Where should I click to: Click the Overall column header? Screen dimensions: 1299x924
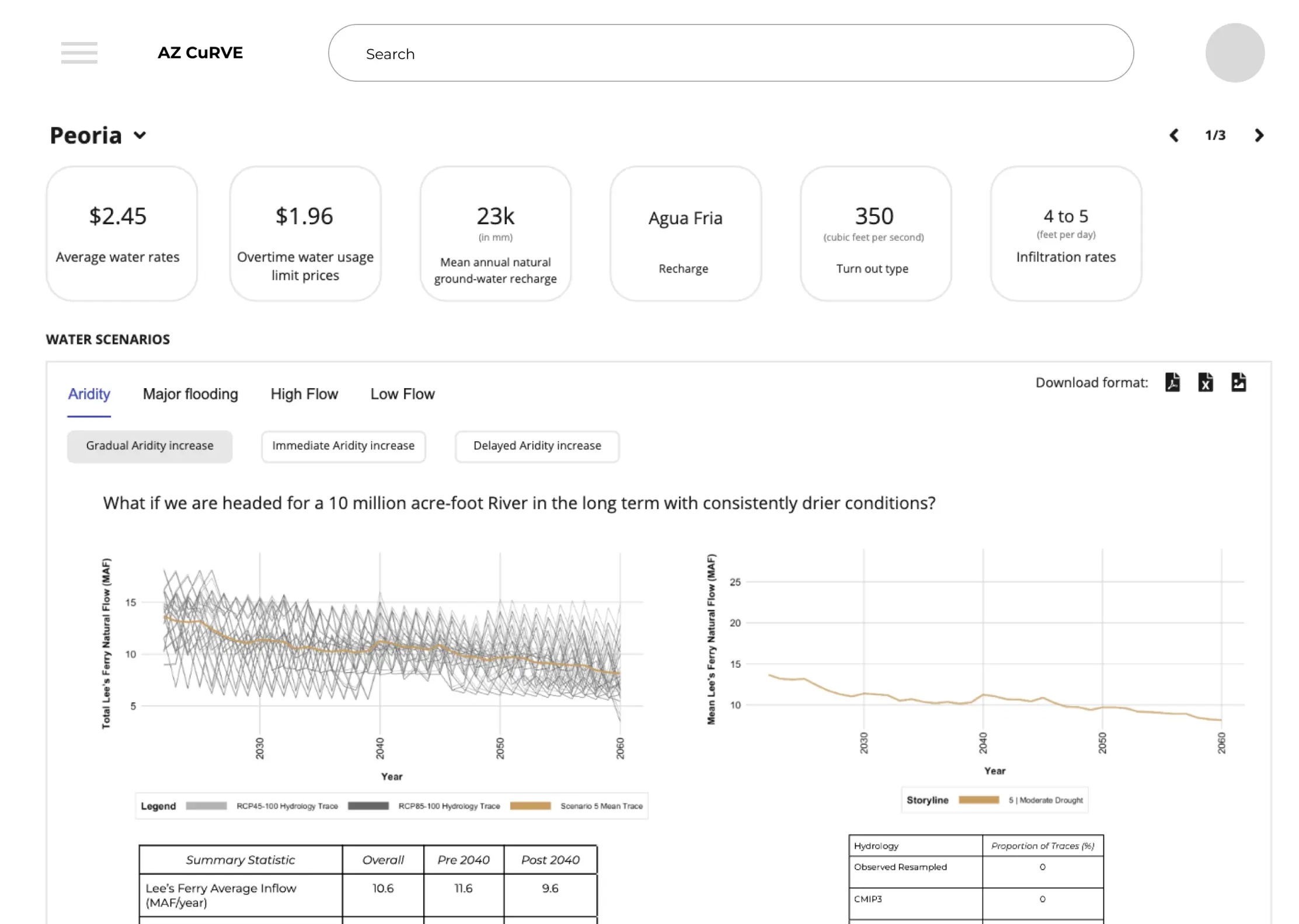(x=383, y=860)
